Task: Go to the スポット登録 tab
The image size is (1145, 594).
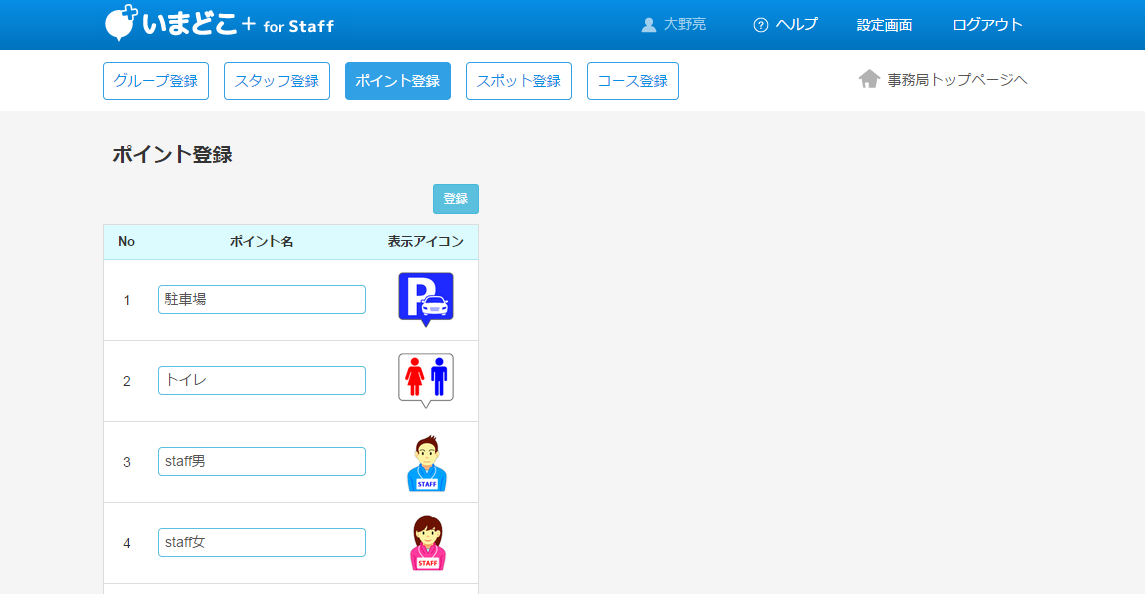Action: click(519, 81)
